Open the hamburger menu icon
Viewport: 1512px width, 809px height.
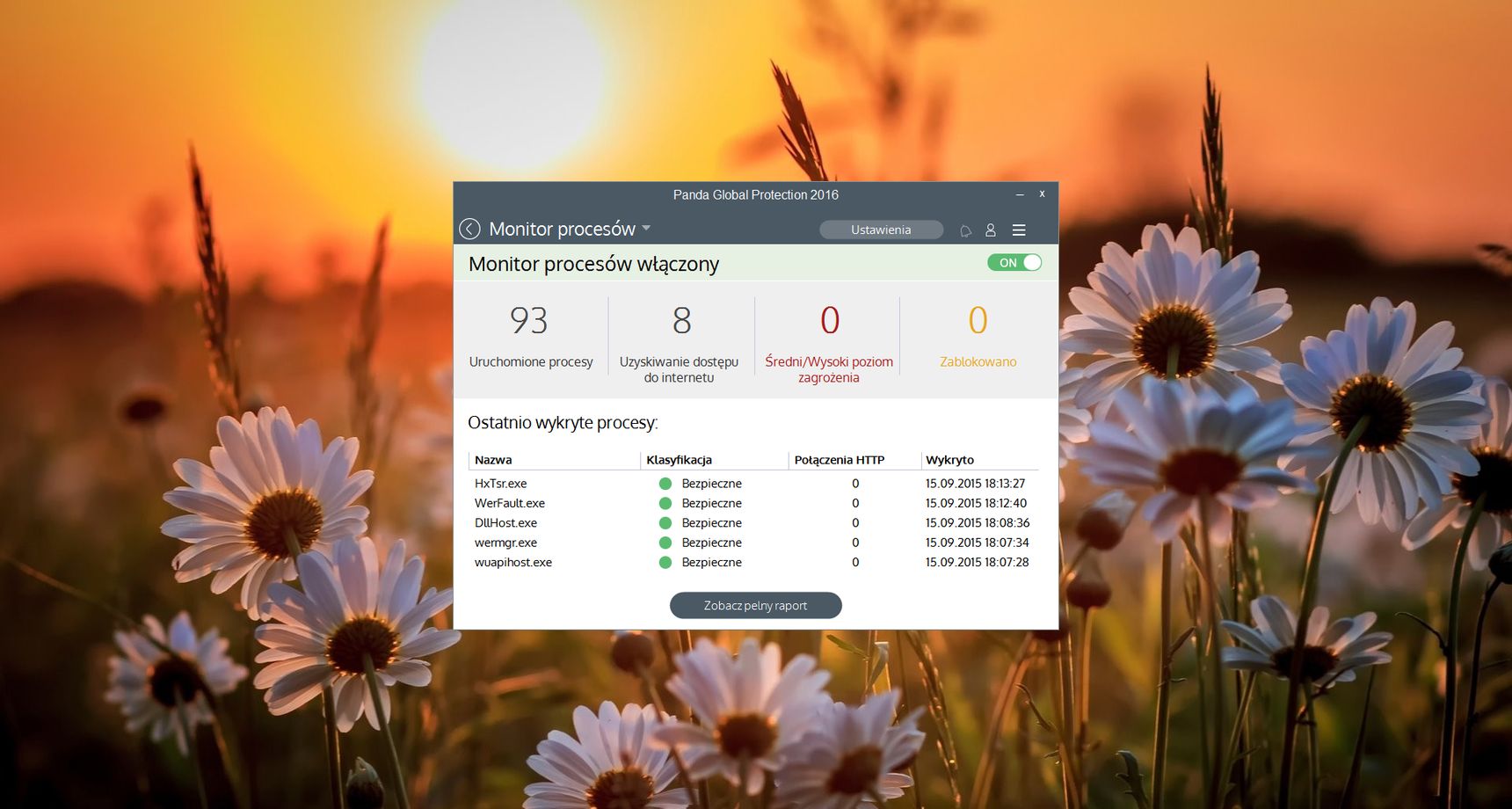1019,230
